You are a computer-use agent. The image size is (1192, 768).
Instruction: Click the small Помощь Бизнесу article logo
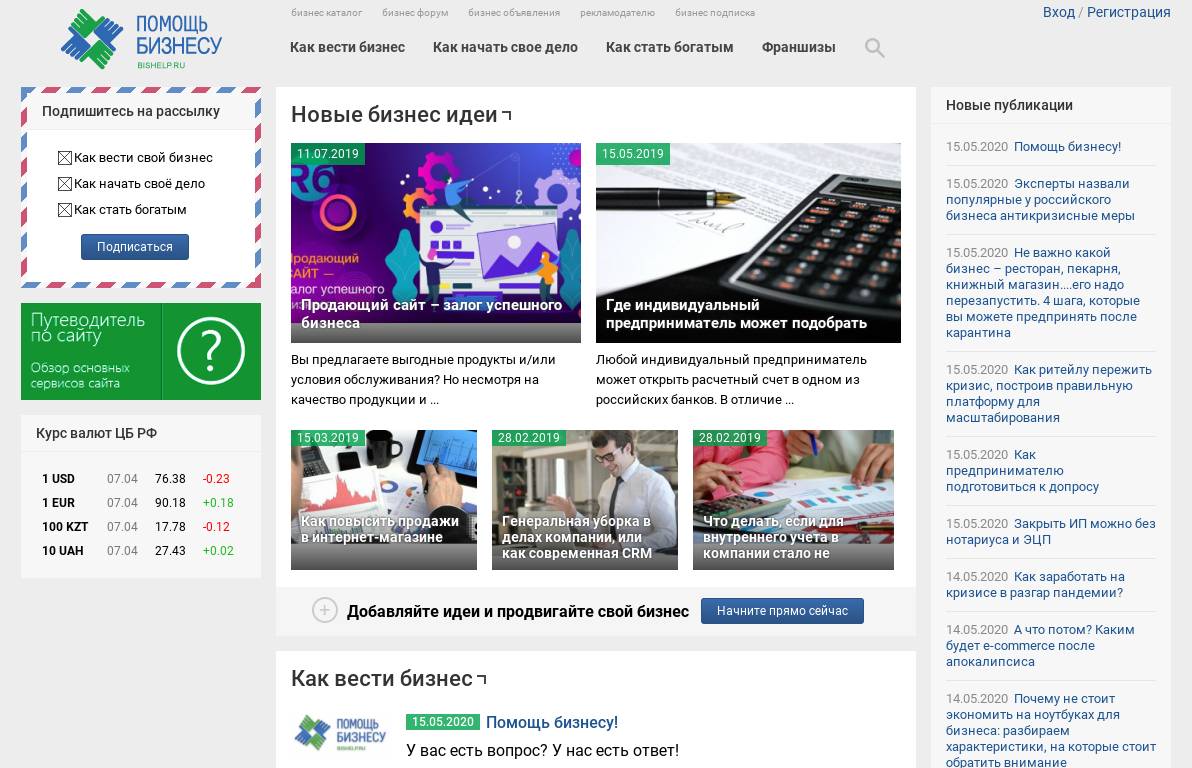[340, 732]
